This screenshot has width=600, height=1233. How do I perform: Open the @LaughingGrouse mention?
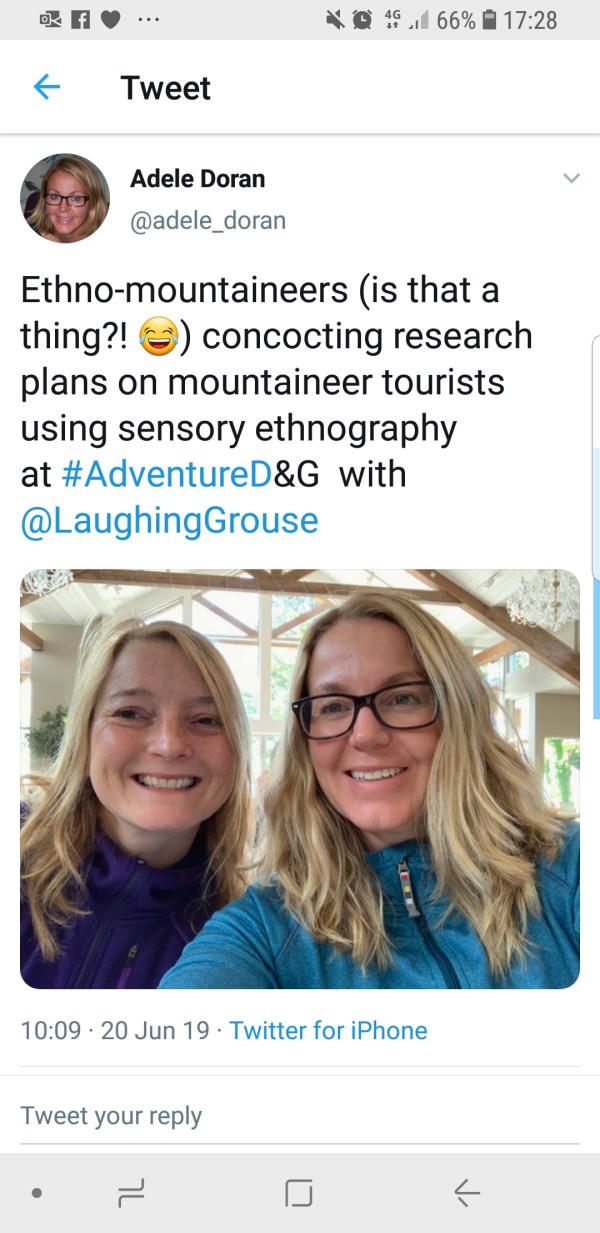coord(170,520)
